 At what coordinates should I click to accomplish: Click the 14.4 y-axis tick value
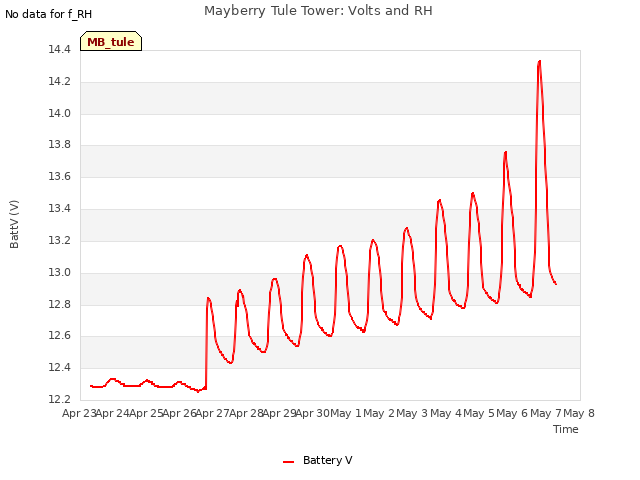pyautogui.click(x=59, y=50)
